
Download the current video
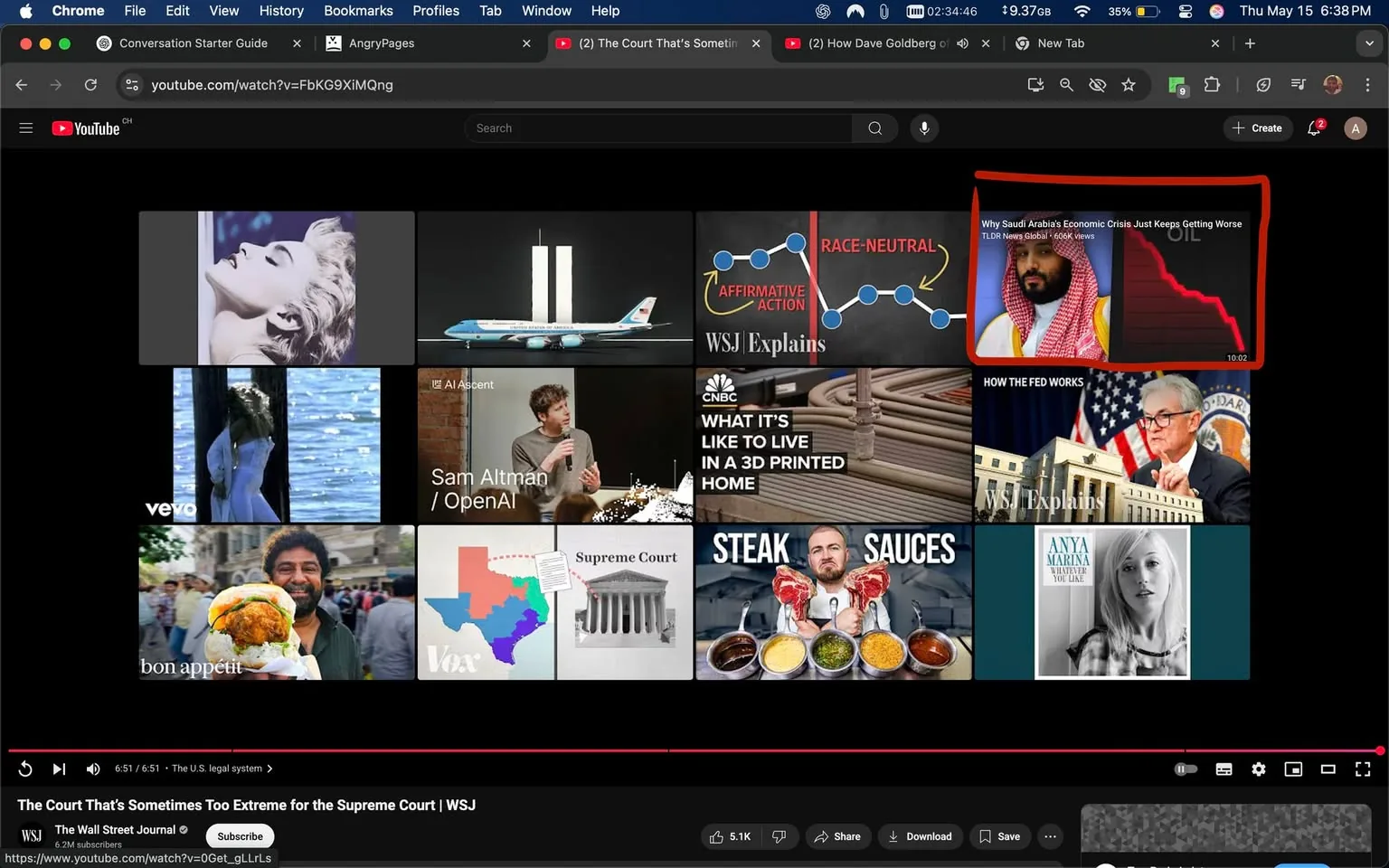pos(920,835)
